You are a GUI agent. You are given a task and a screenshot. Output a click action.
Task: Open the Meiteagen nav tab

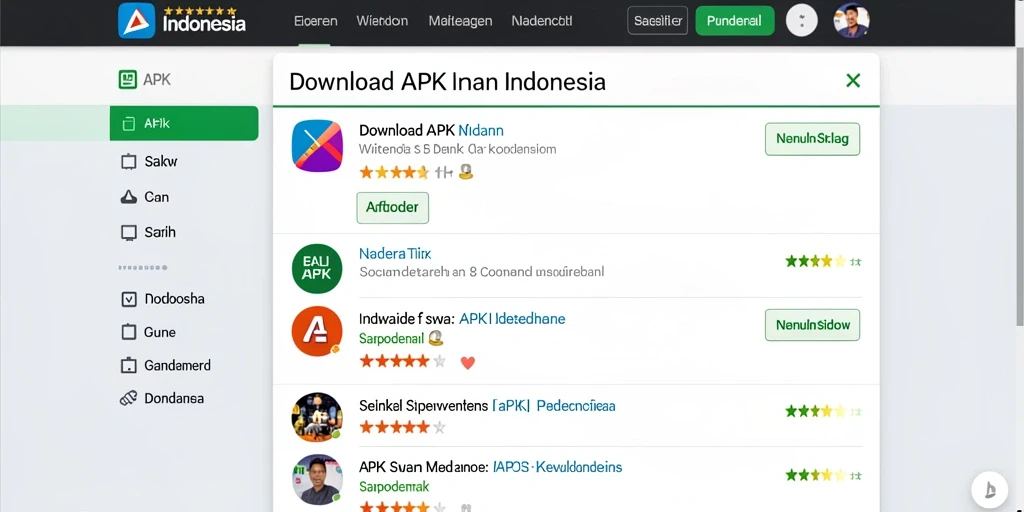460,21
